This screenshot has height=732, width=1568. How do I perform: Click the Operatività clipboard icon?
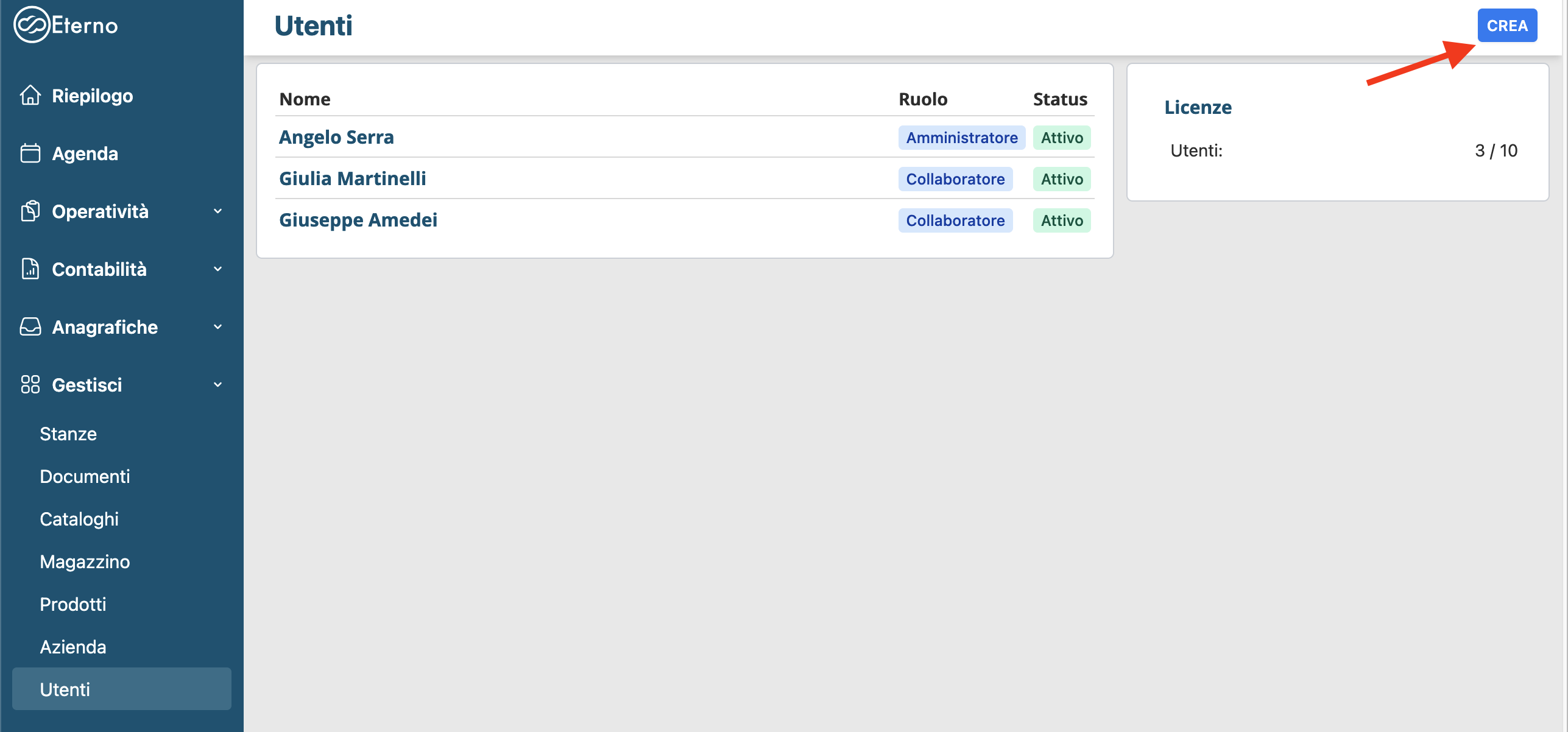pos(30,211)
